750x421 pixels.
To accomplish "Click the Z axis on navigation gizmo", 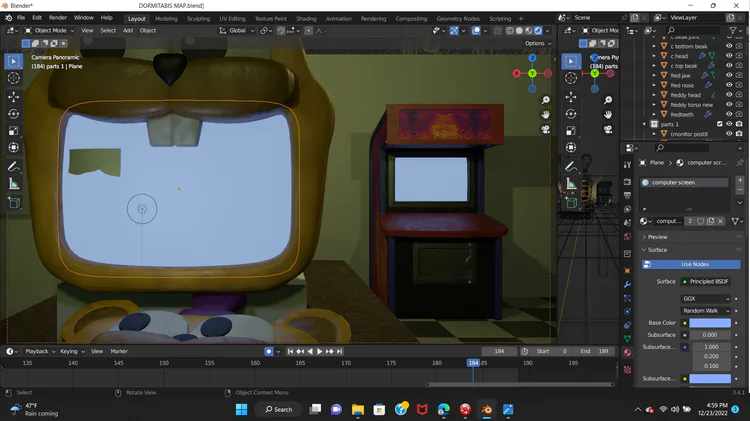I will [532, 58].
